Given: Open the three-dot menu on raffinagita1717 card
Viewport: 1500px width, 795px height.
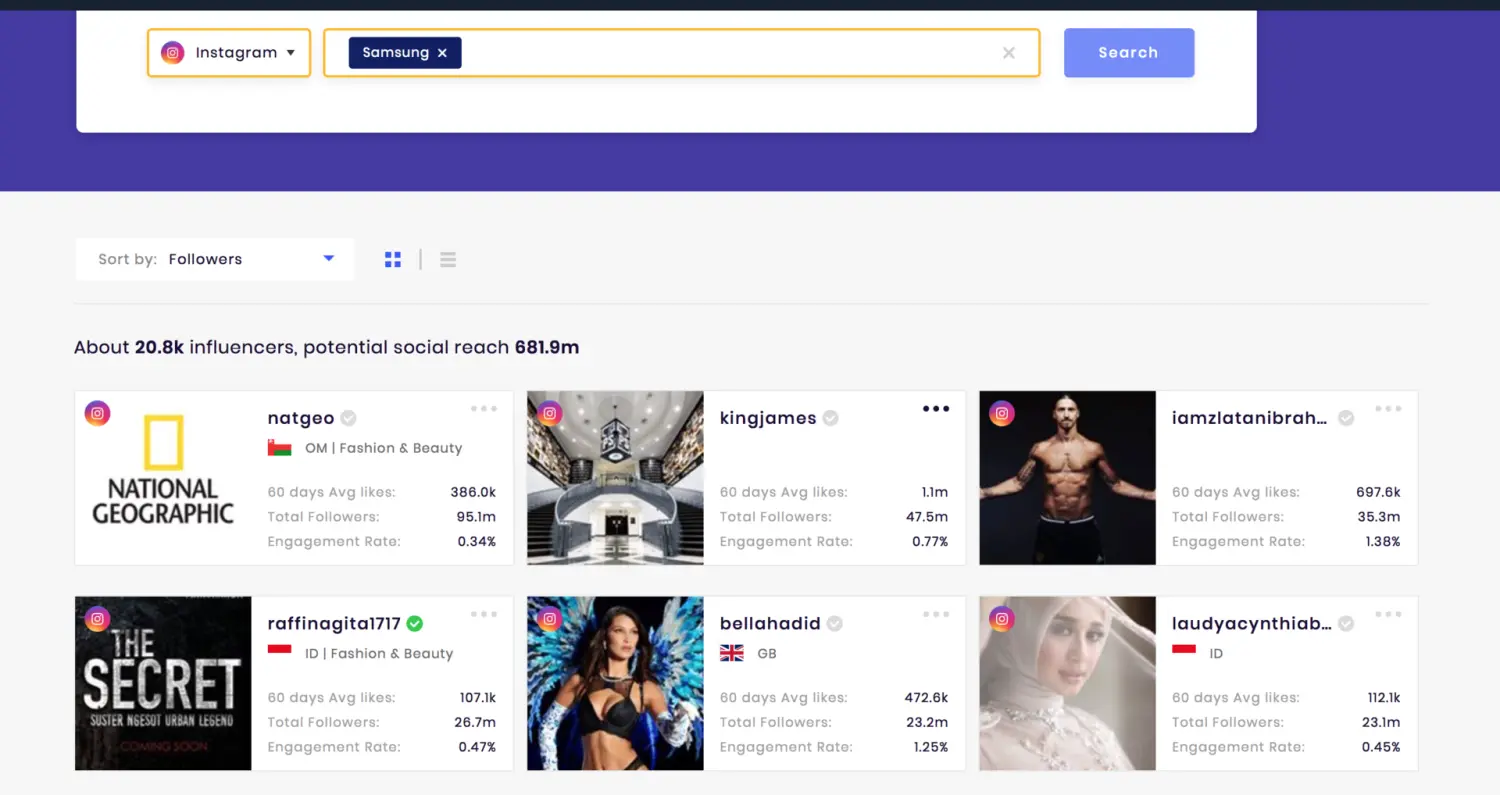Looking at the screenshot, I should (x=484, y=614).
